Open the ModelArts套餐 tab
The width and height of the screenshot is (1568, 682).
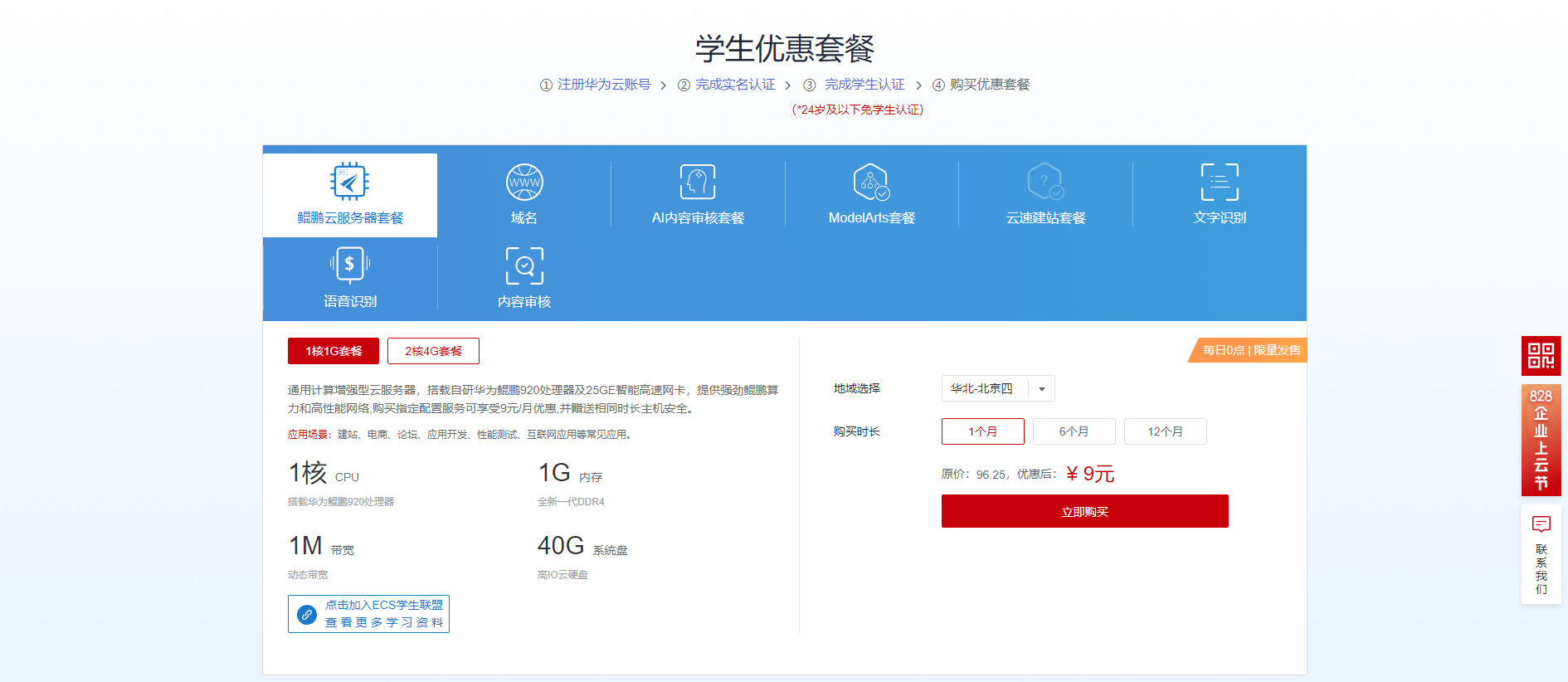(x=871, y=195)
